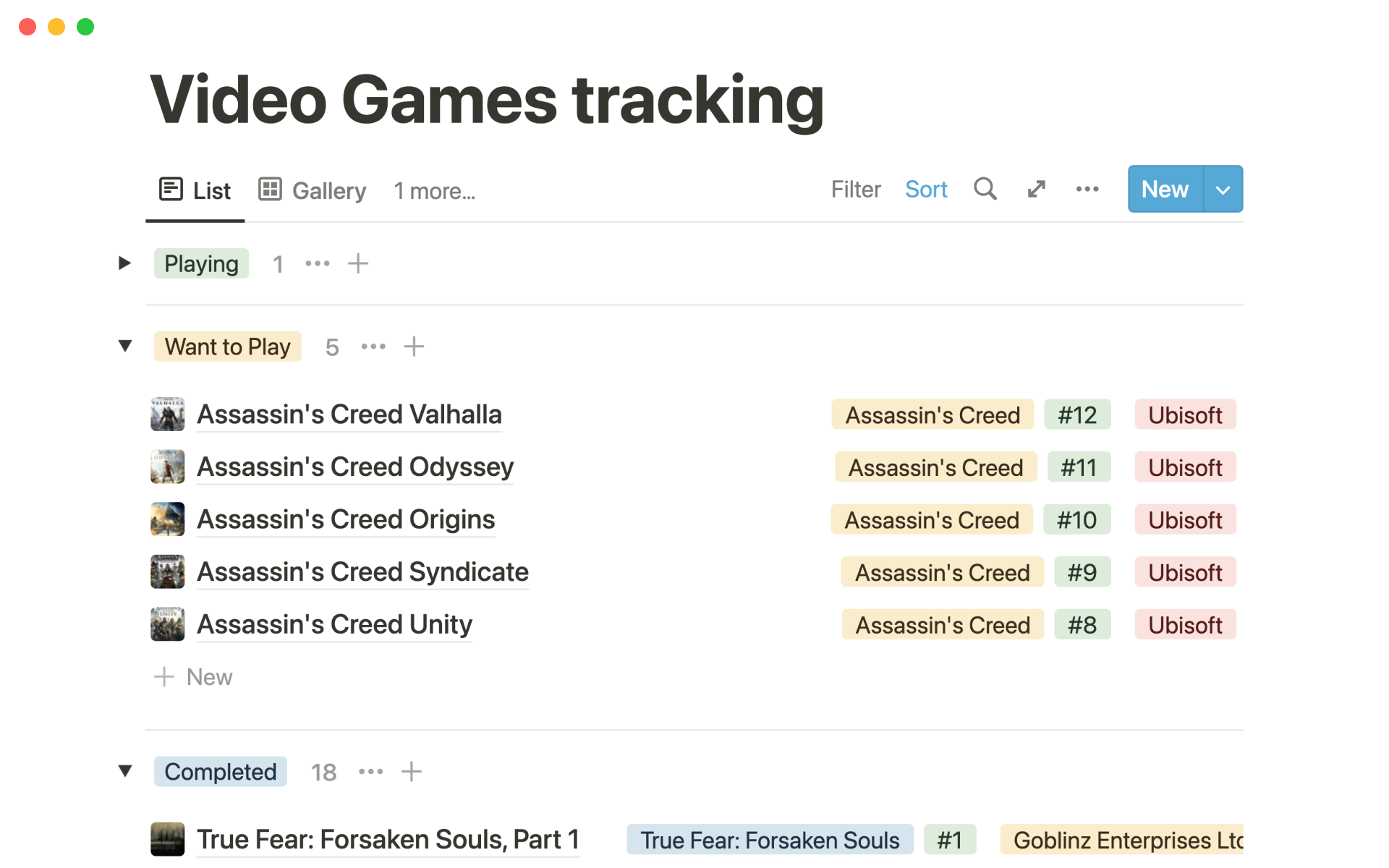Click the List view icon

pos(171,188)
